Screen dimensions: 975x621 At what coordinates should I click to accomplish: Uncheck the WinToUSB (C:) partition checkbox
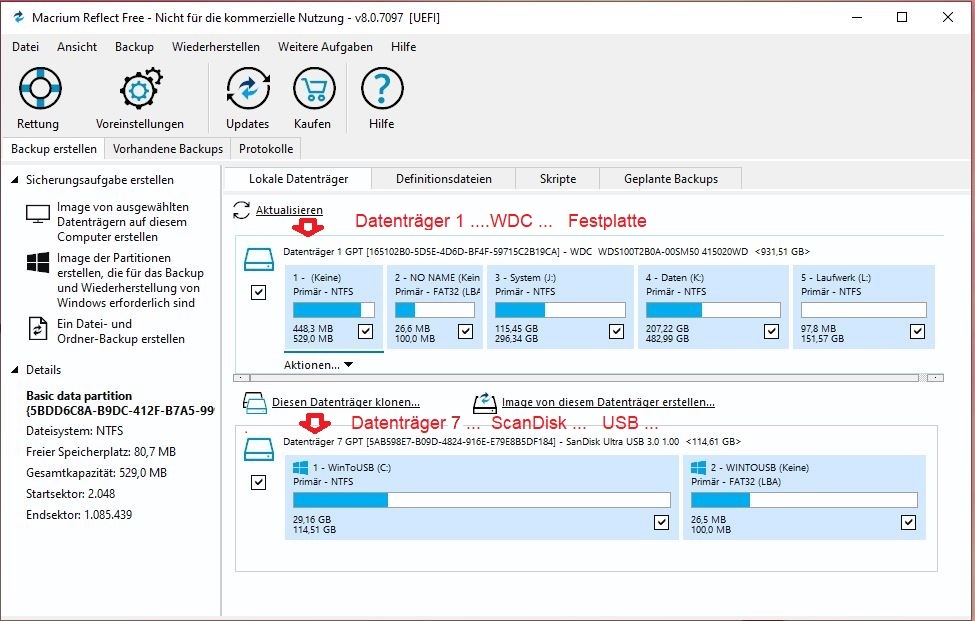pyautogui.click(x=662, y=522)
